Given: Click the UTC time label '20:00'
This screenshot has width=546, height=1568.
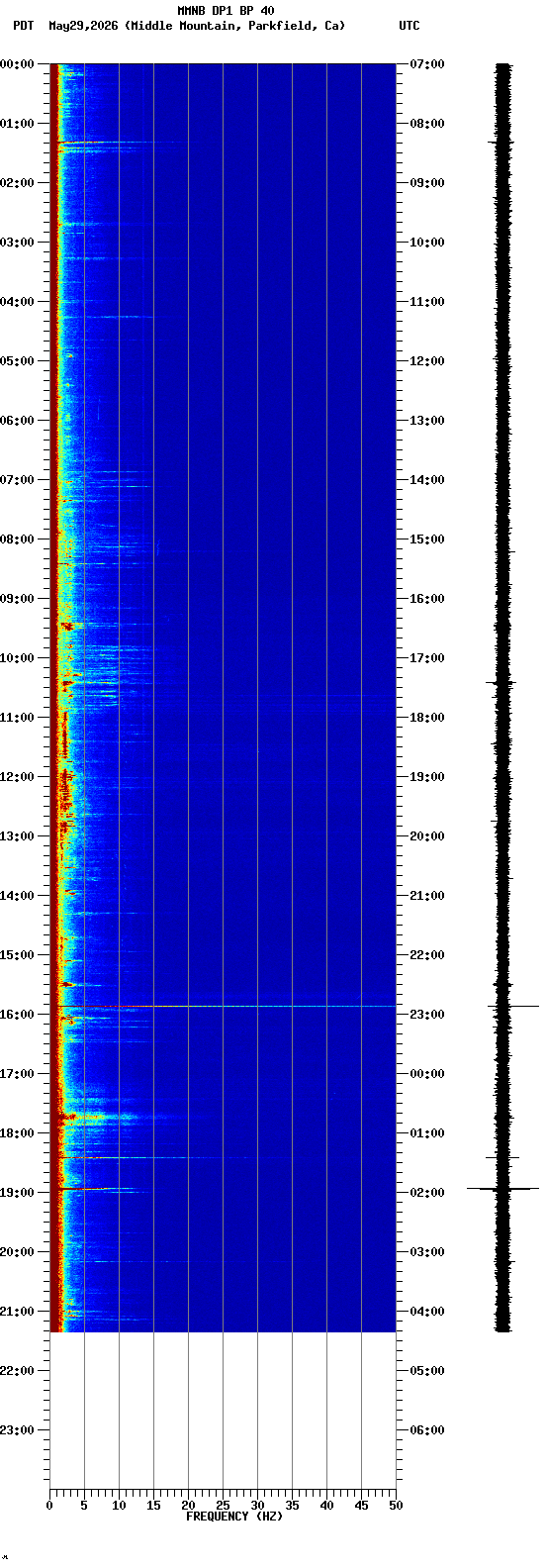Looking at the screenshot, I should (427, 836).
